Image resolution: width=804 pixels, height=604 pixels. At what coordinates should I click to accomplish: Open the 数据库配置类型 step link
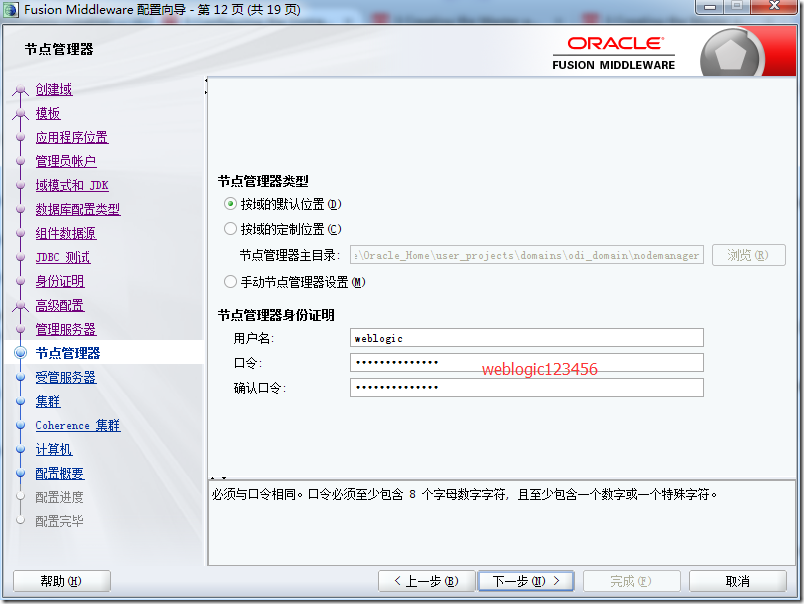pos(78,209)
